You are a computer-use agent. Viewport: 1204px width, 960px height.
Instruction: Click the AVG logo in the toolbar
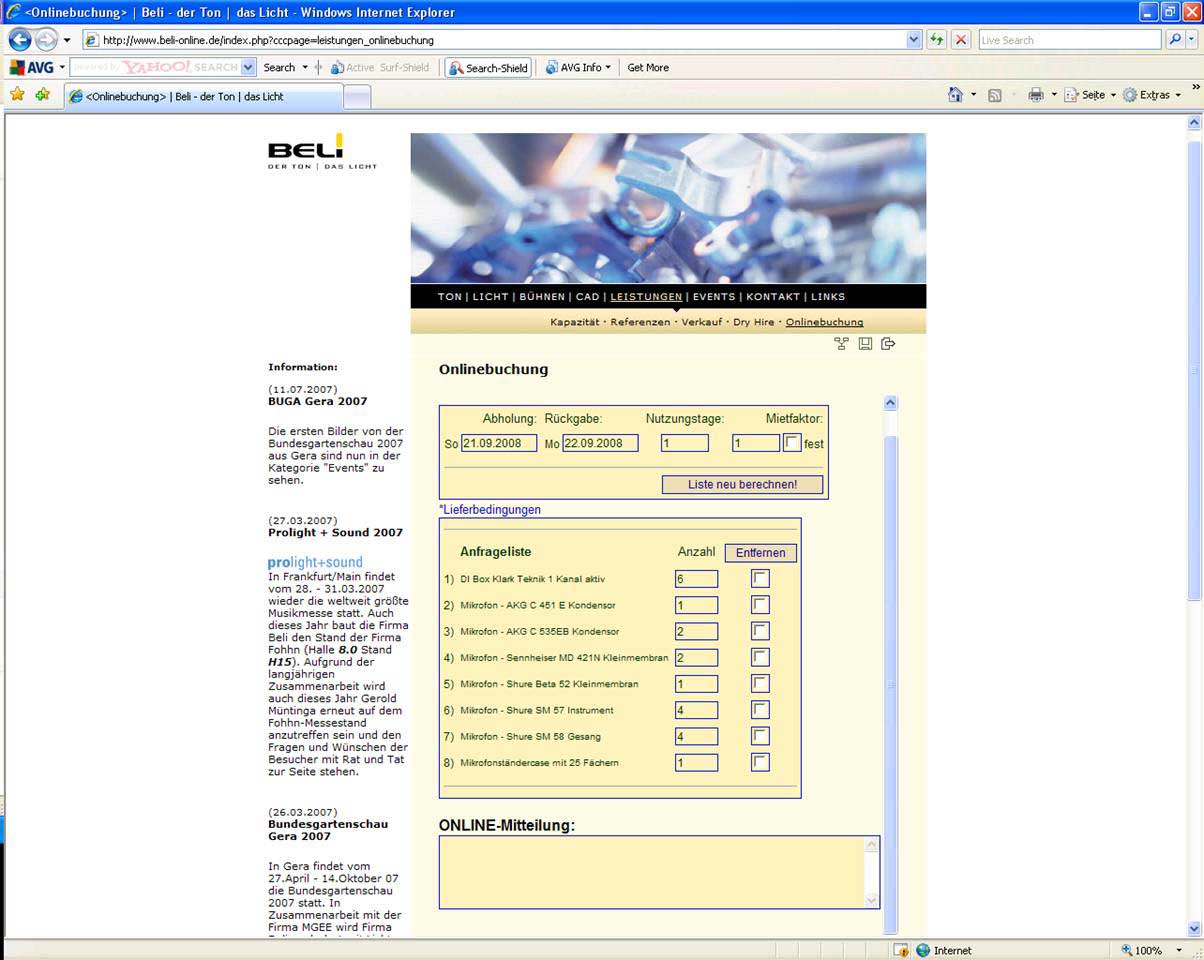click(x=31, y=67)
